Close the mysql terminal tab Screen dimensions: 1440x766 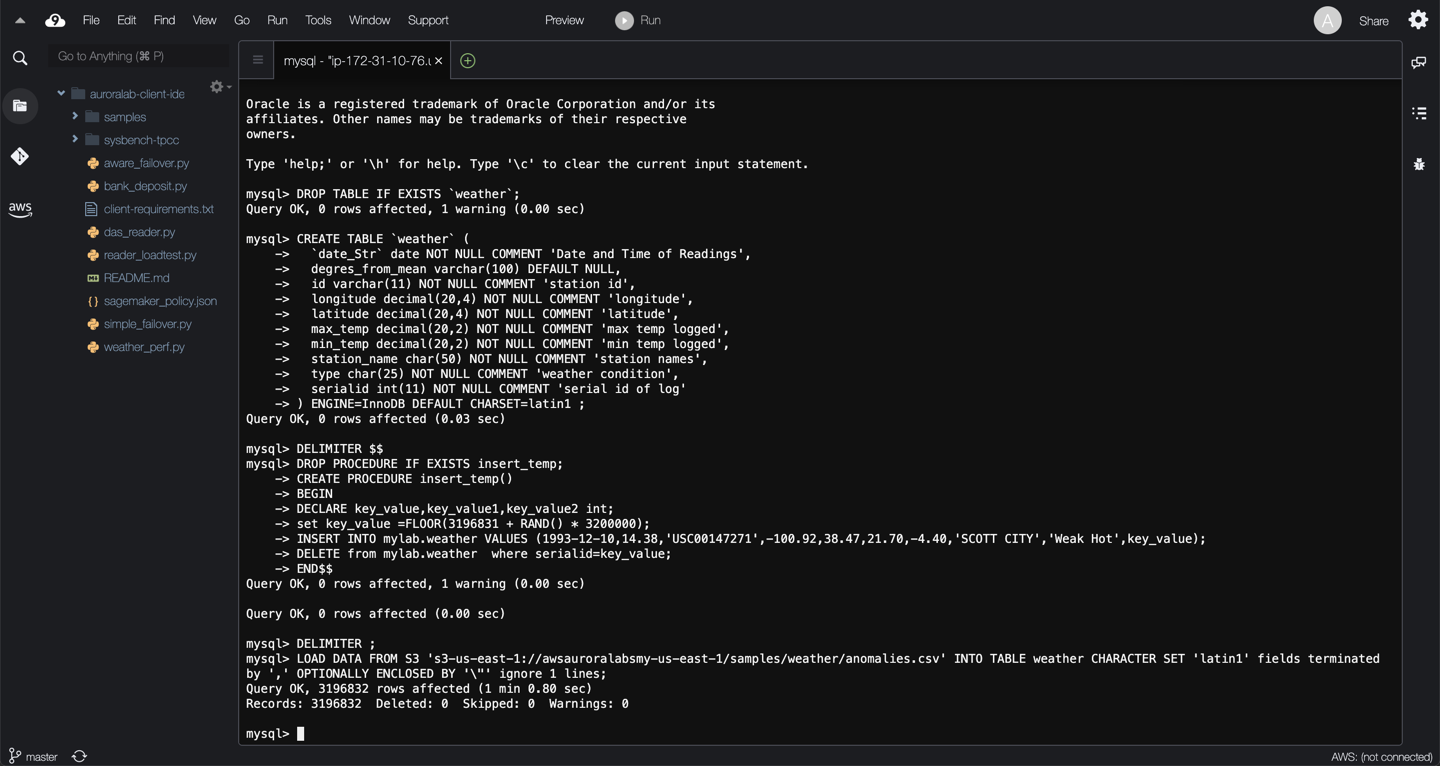438,61
